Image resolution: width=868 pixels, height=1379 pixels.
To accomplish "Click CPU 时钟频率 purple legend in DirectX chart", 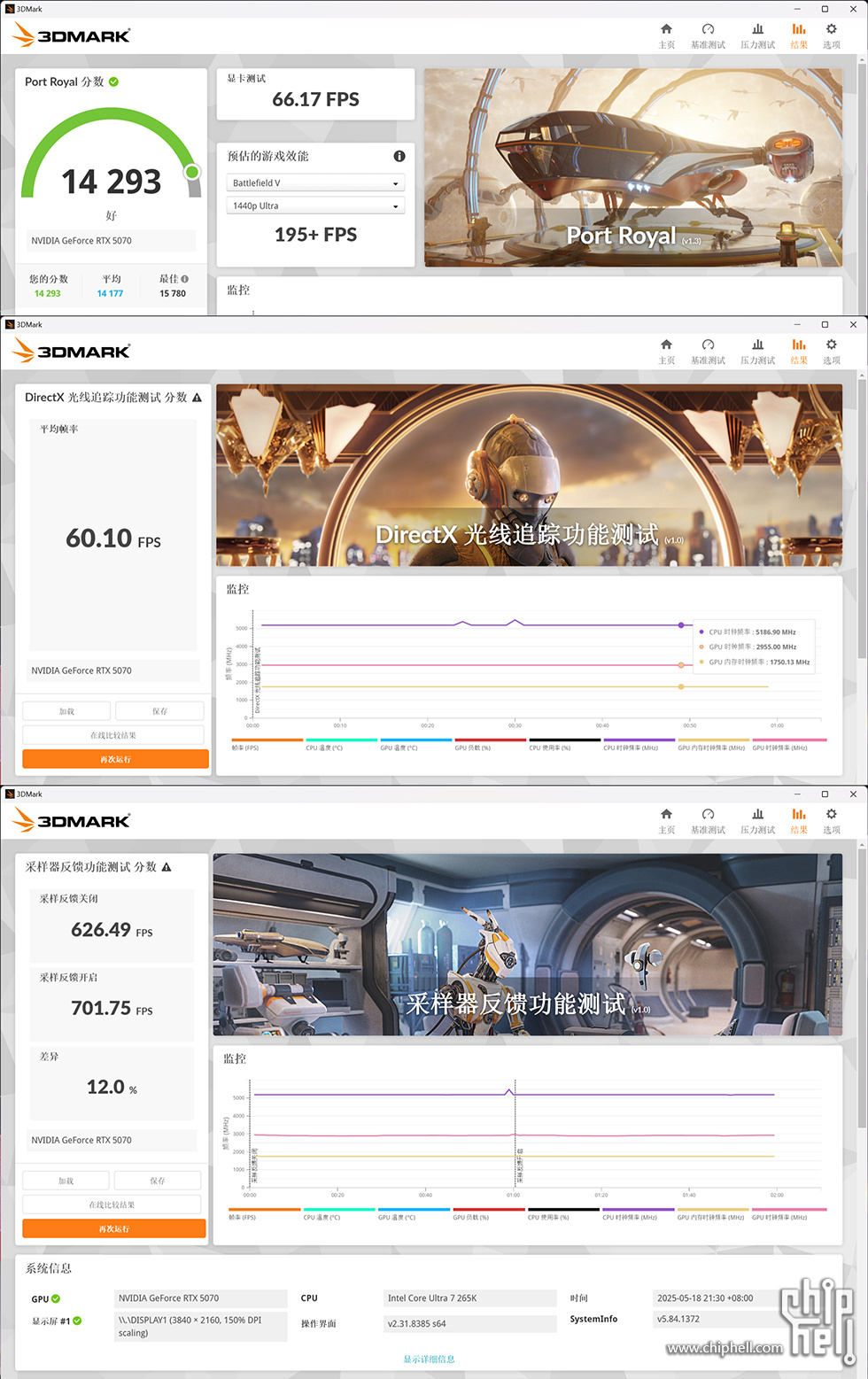I will (639, 745).
